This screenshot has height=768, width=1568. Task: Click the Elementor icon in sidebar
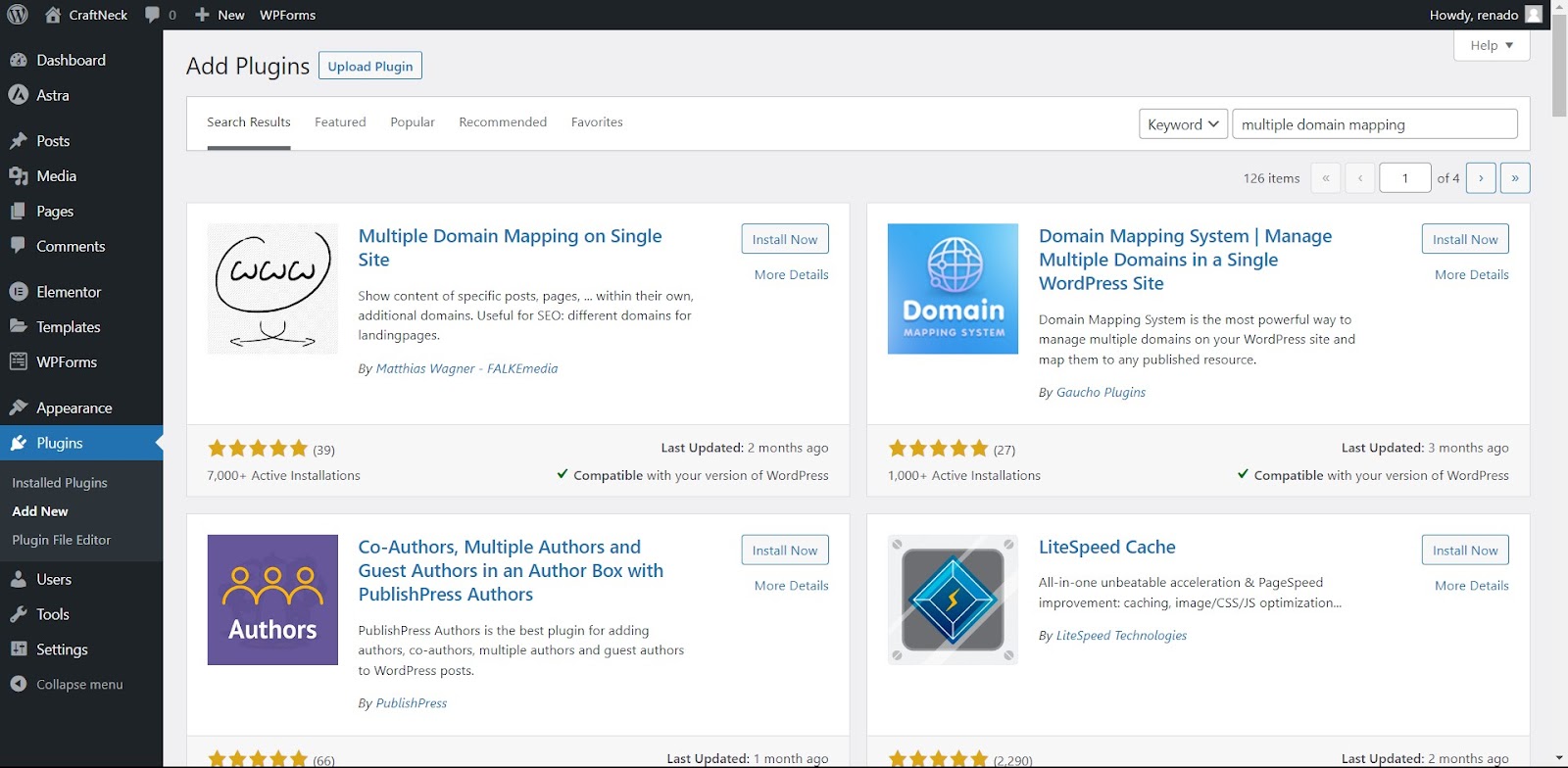coord(19,292)
